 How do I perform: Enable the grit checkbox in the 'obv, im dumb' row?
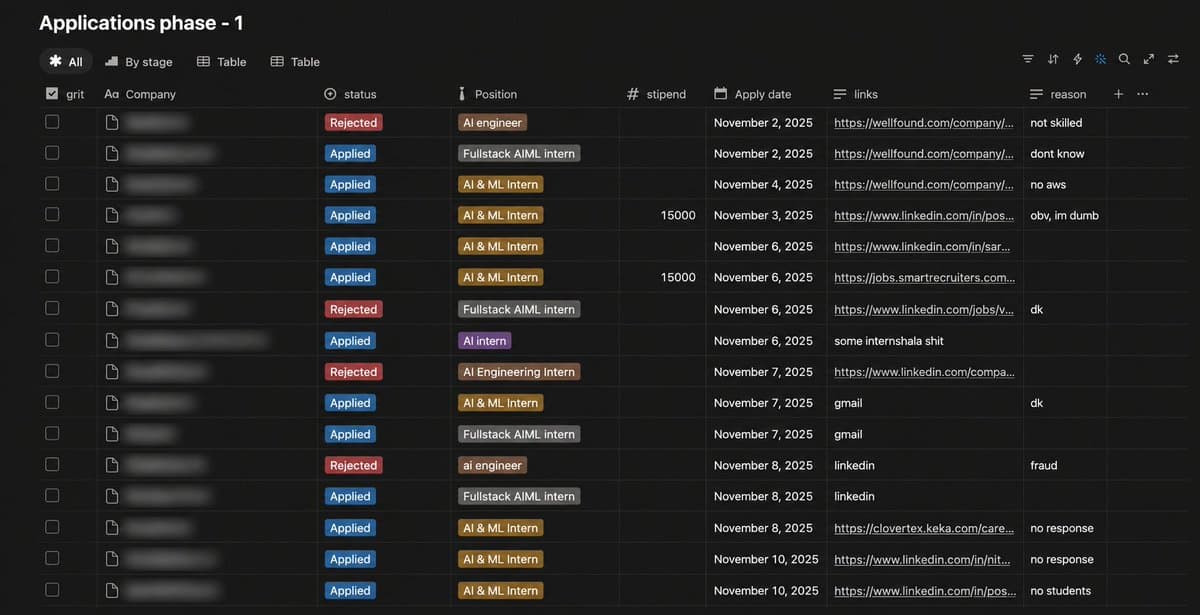(x=52, y=215)
